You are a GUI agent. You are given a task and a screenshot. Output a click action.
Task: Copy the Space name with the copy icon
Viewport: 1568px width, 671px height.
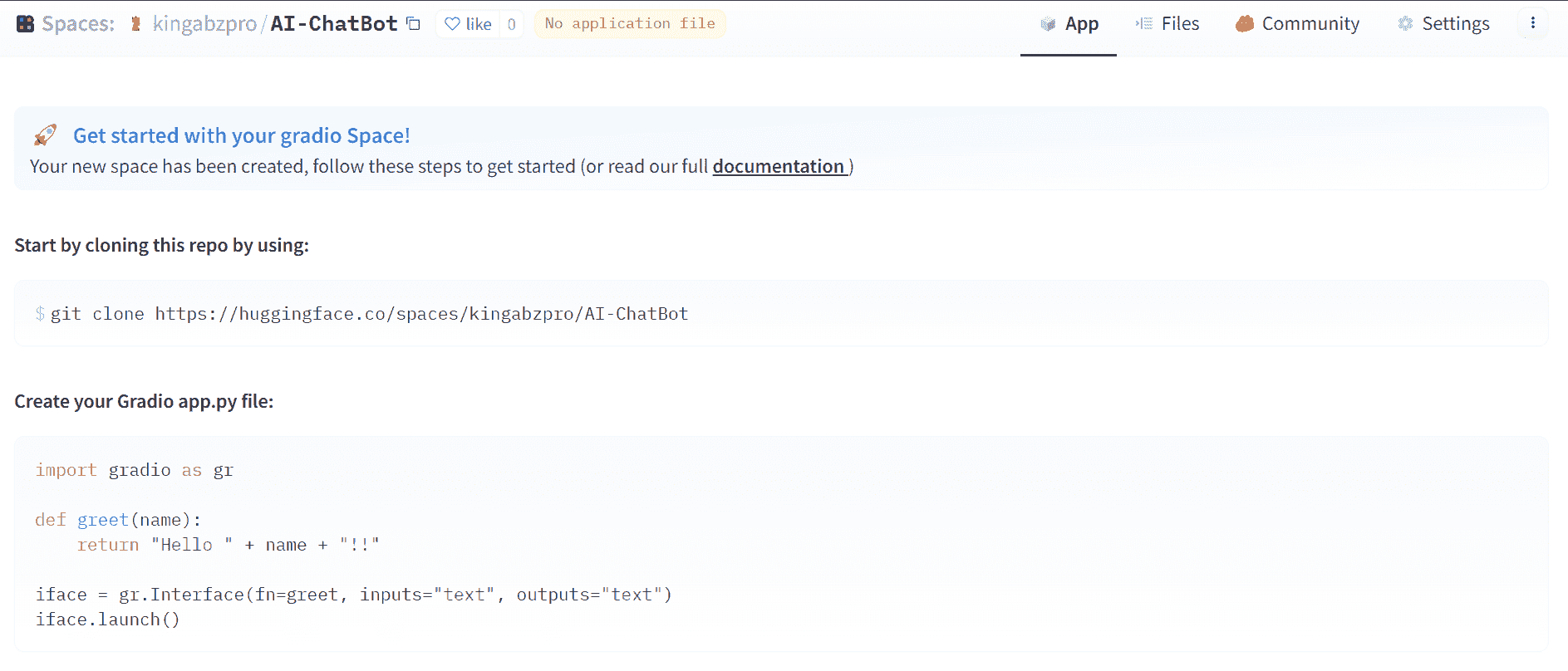click(413, 24)
